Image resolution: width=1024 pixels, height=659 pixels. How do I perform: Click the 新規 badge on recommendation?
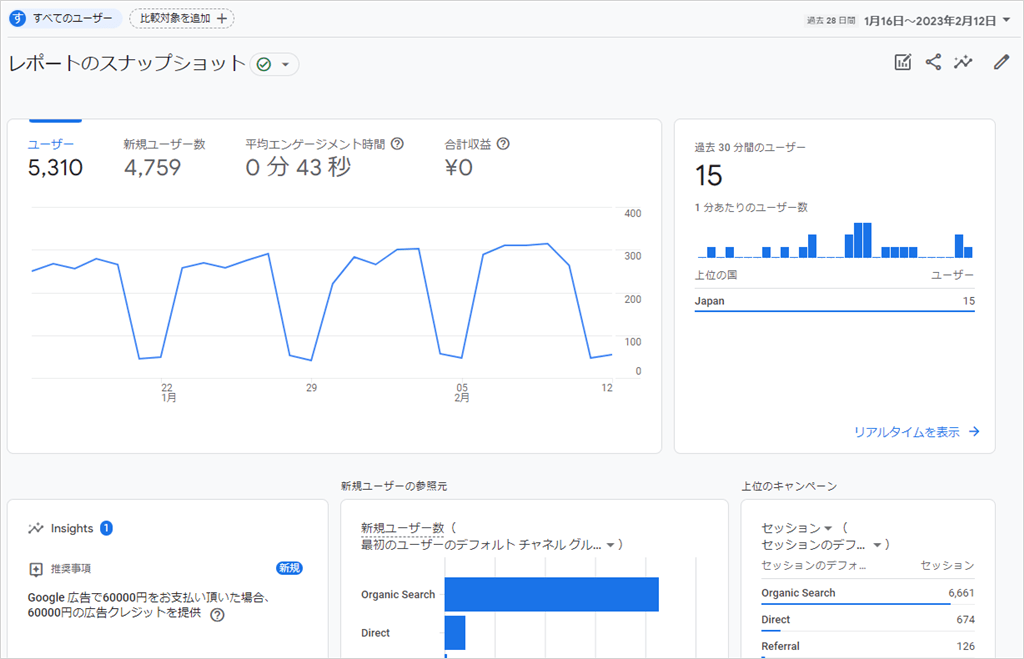[x=289, y=568]
